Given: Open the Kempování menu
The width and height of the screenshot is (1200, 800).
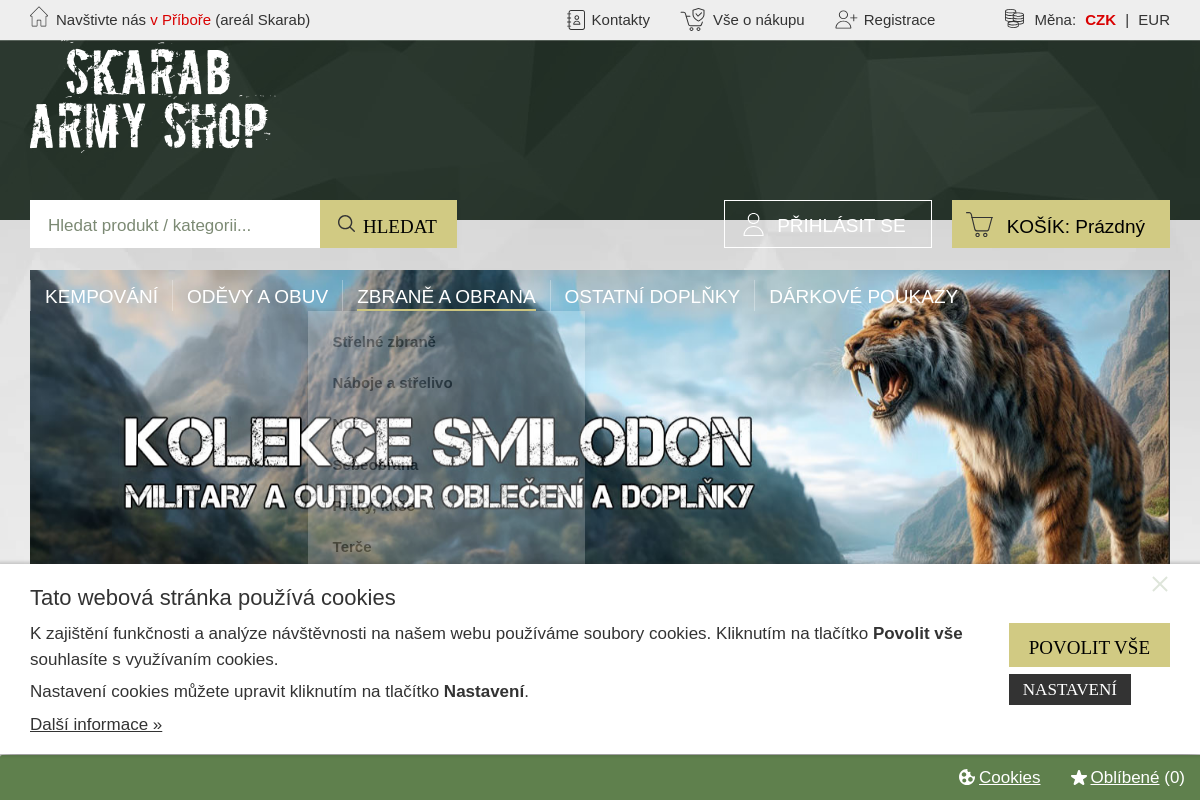Looking at the screenshot, I should pos(101,296).
